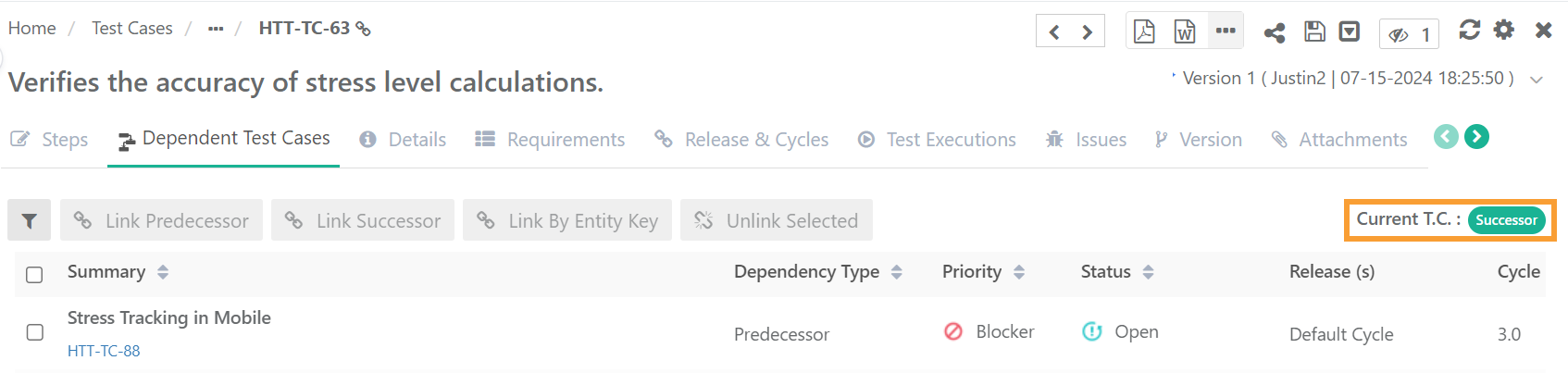The width and height of the screenshot is (1568, 373).
Task: Save the test case with floppy icon
Action: point(1314,31)
